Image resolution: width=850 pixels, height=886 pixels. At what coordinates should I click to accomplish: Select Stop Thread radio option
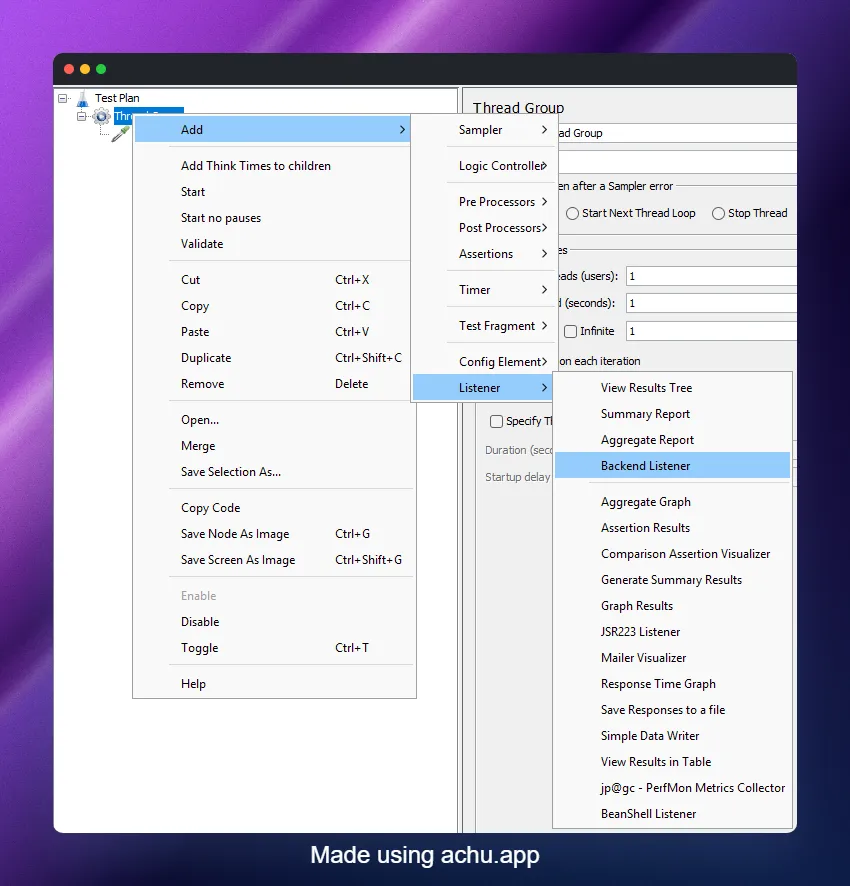[x=718, y=214]
